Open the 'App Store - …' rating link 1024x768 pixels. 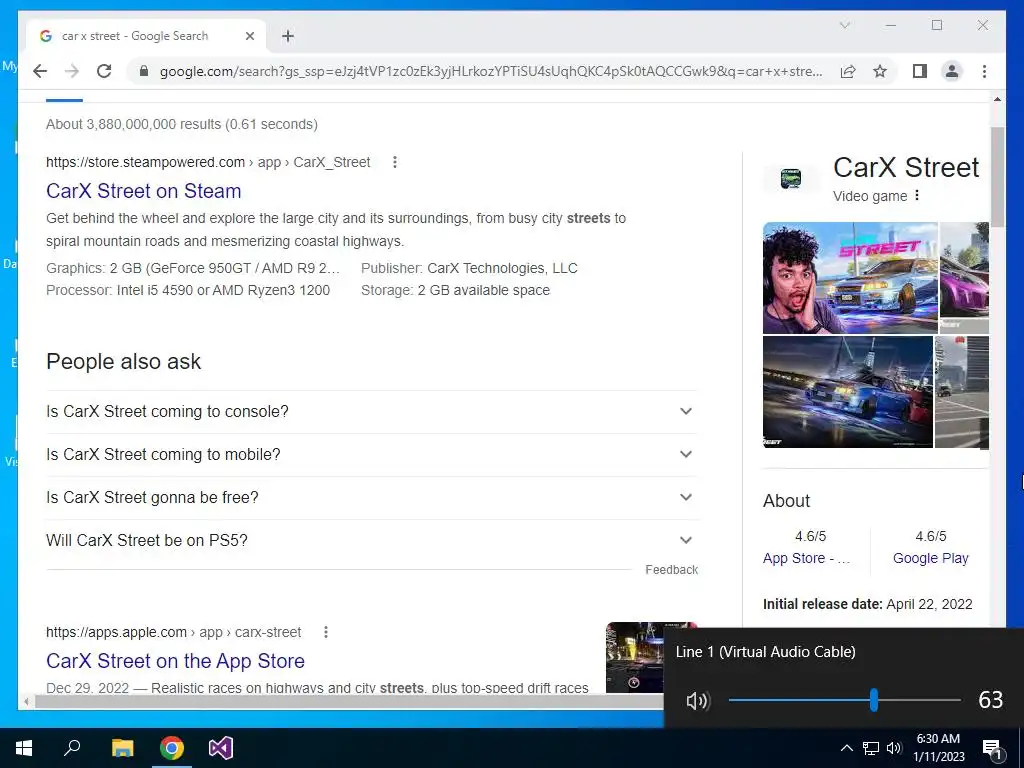click(807, 558)
